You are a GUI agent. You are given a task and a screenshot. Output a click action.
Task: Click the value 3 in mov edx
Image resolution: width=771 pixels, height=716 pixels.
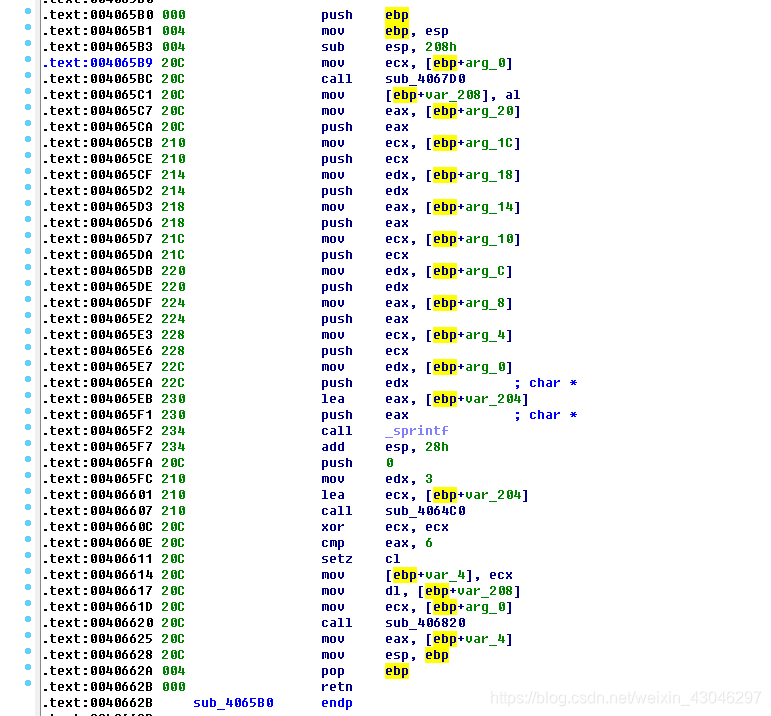click(429, 479)
